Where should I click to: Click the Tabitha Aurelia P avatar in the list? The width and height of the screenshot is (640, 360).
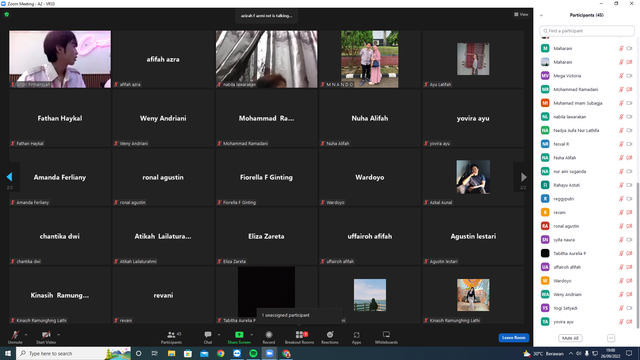545,253
